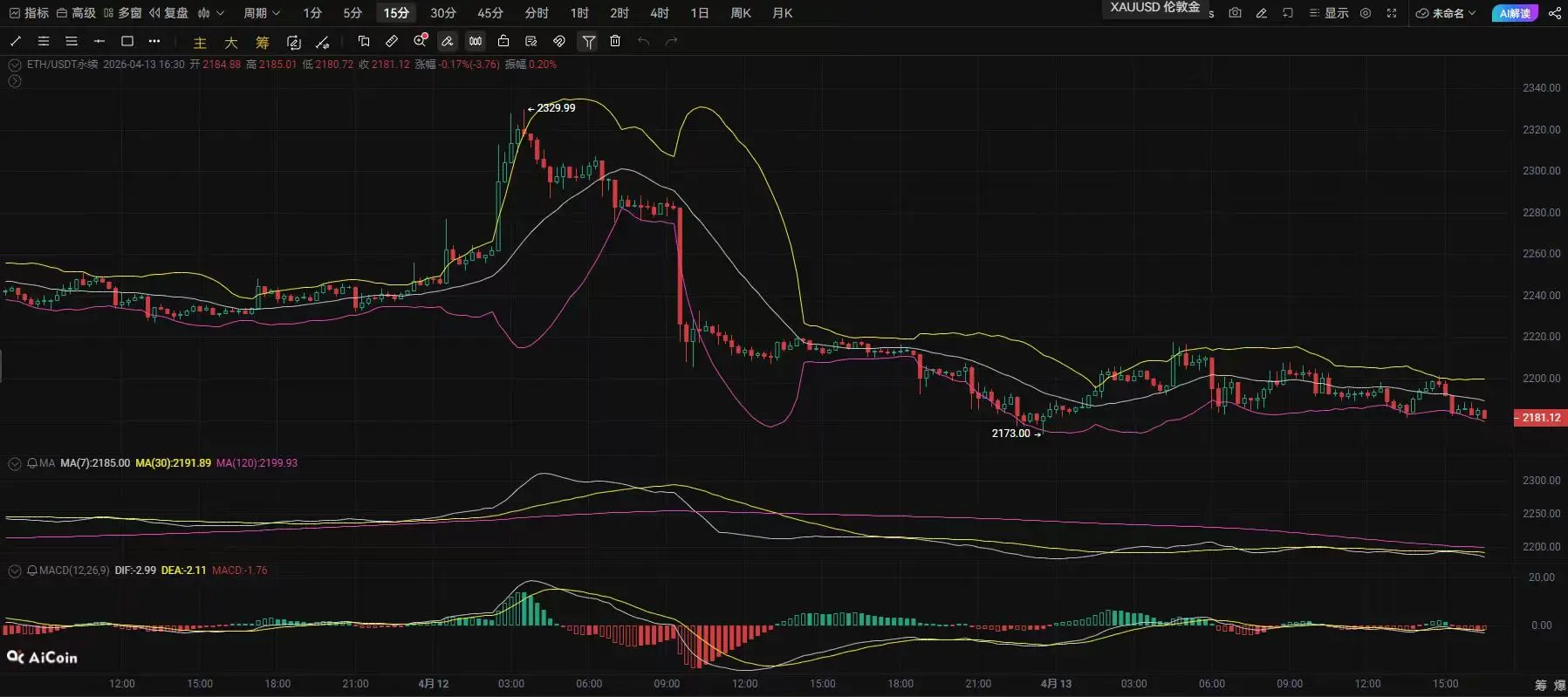
Task: Click the redo arrow icon
Action: [x=671, y=41]
